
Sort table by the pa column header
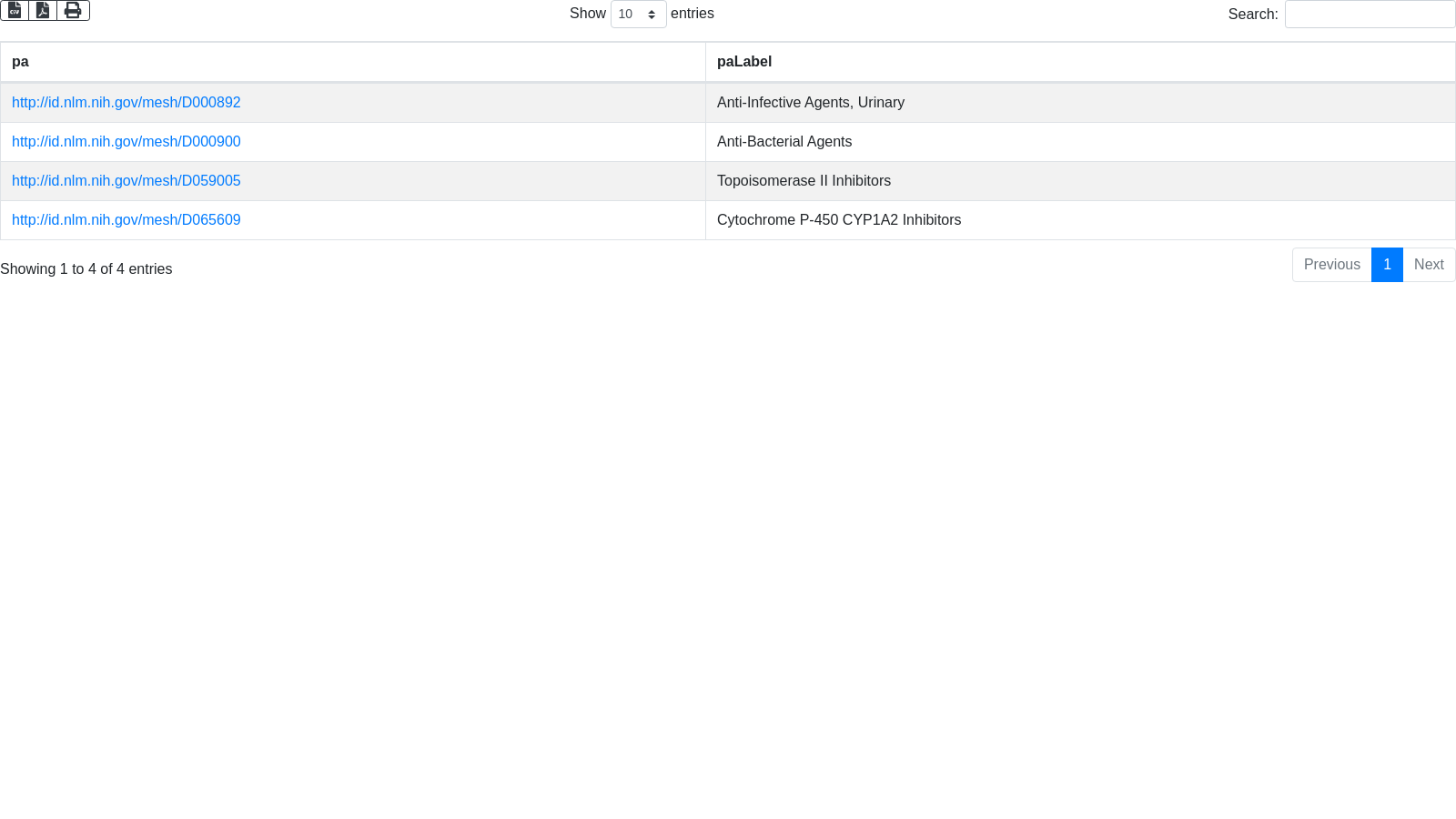pyautogui.click(x=20, y=62)
